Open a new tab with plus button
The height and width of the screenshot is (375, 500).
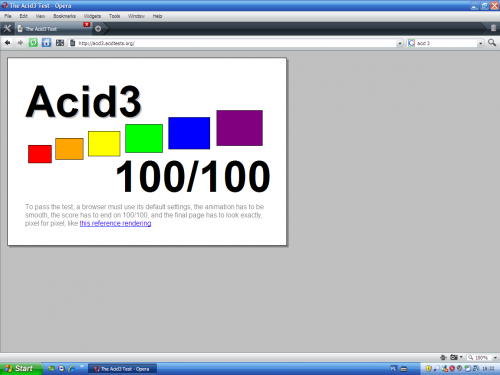(x=98, y=29)
